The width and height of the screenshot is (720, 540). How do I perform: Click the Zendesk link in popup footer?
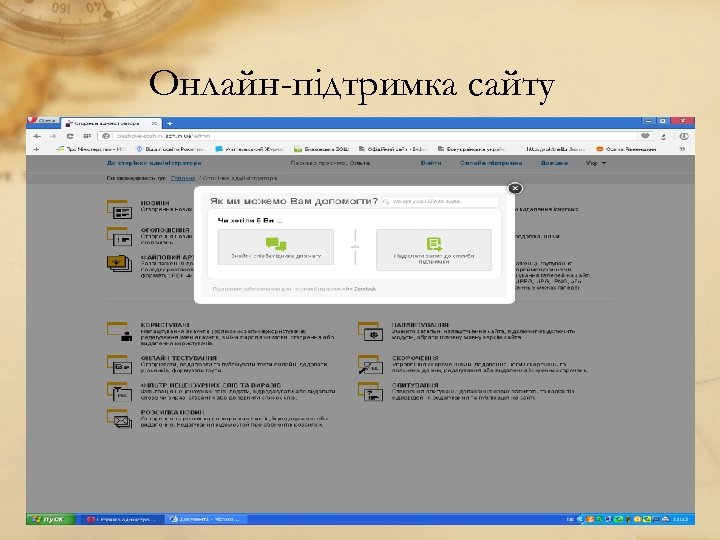[365, 289]
